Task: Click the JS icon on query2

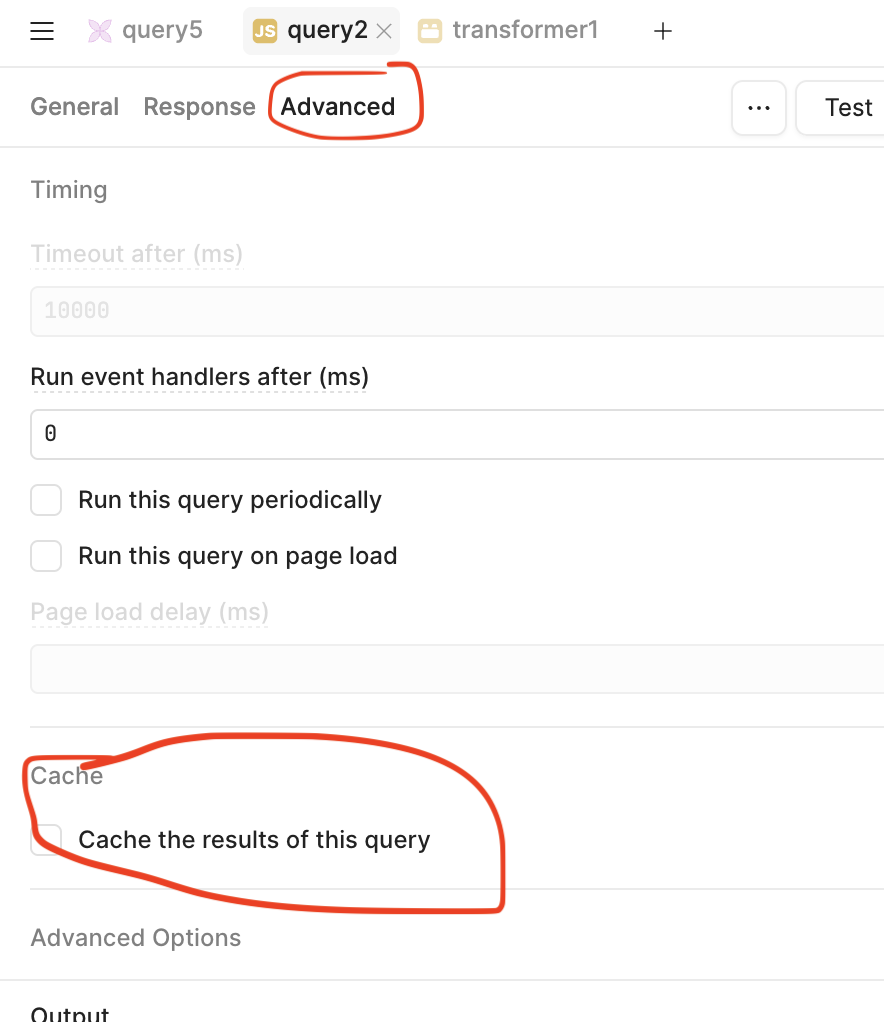Action: [265, 31]
